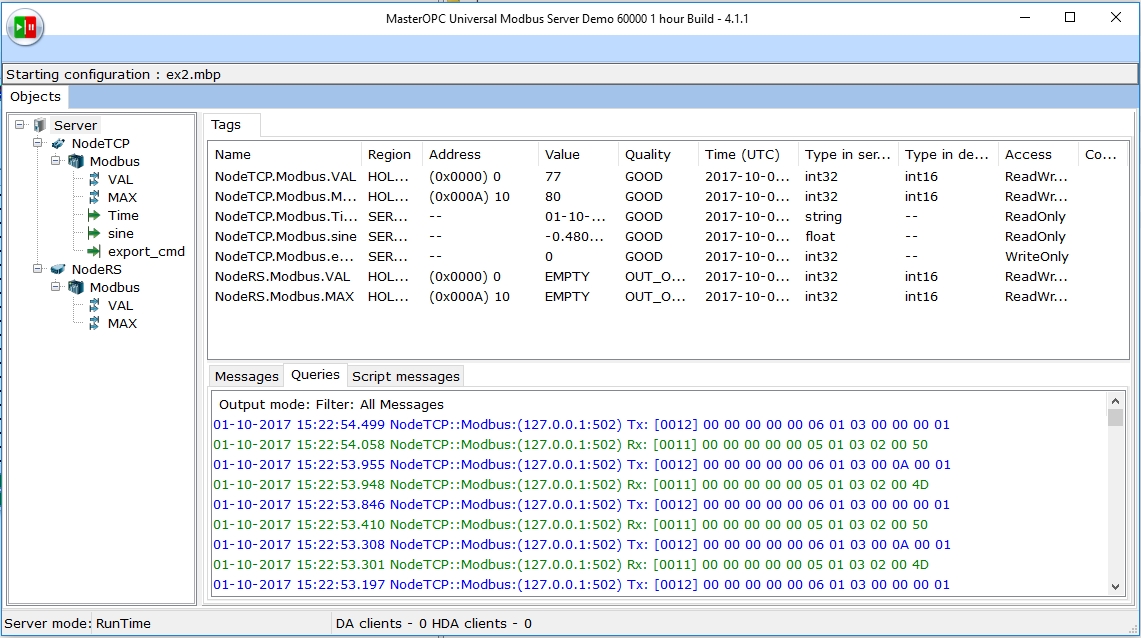
Task: Select the NodeTCP.Modbus.VAL table row
Action: pyautogui.click(x=668, y=177)
